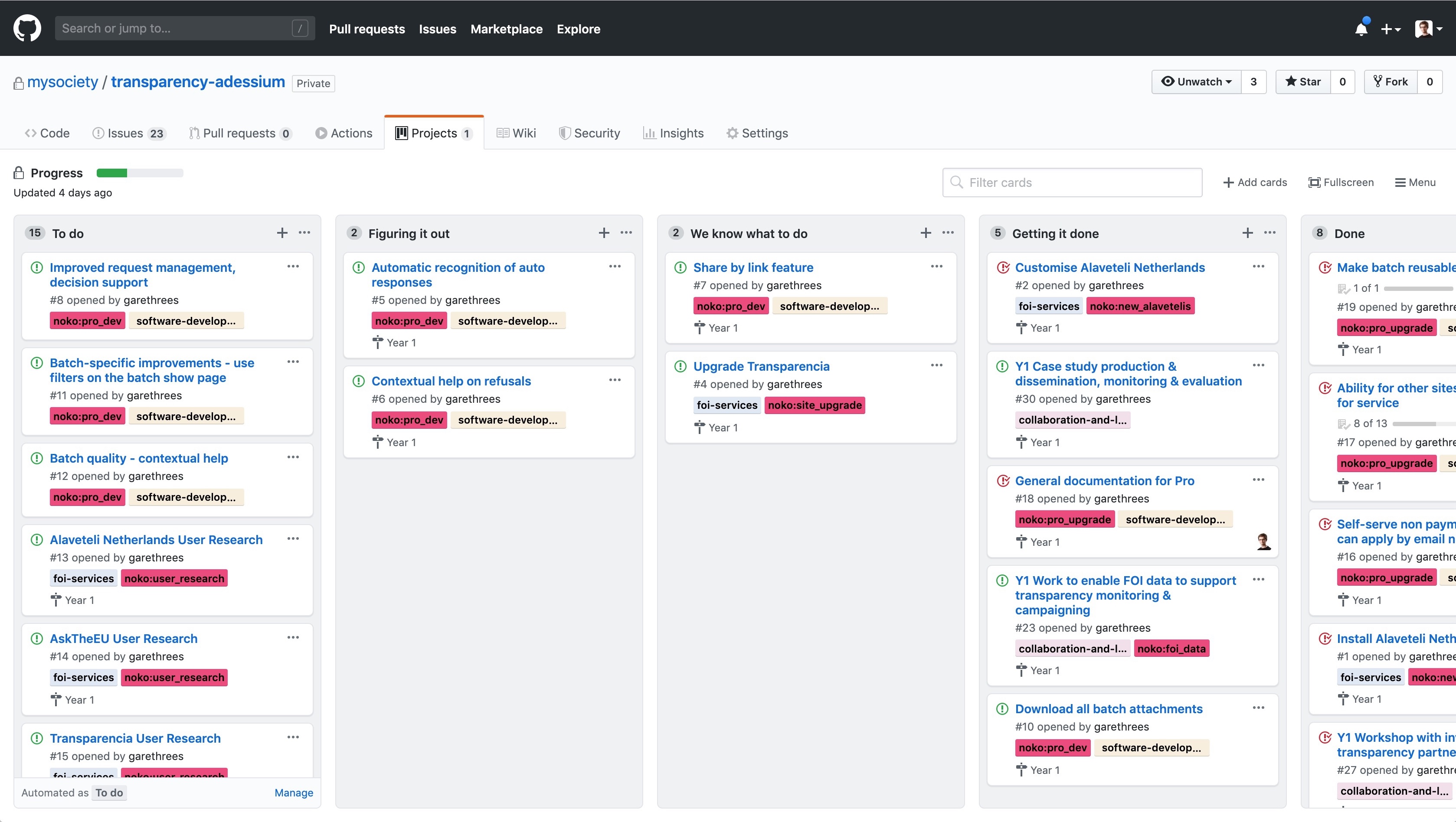Switch the board to Fullscreen
The width and height of the screenshot is (1456, 822).
(1341, 183)
